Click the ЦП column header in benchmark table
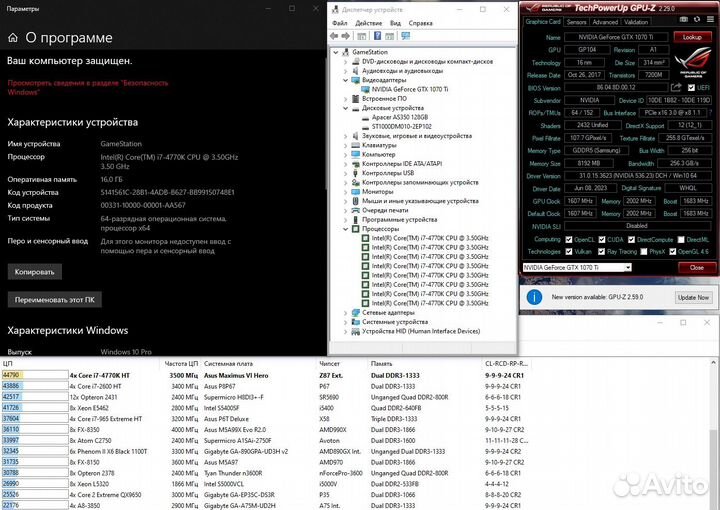Viewport: 720px width, 510px height. tap(8, 364)
